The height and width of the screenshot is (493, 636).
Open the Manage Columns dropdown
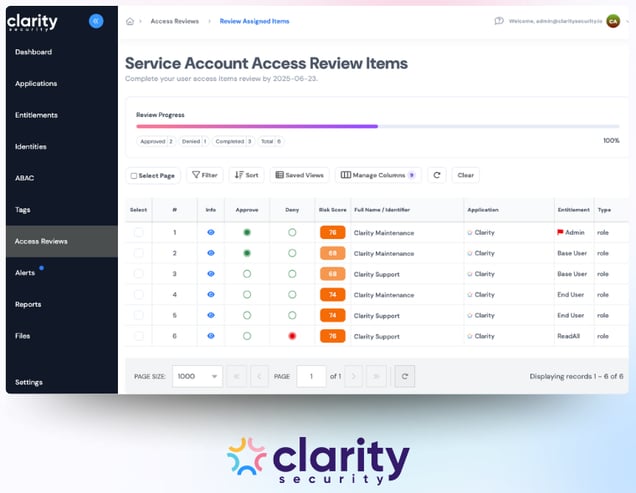point(378,175)
